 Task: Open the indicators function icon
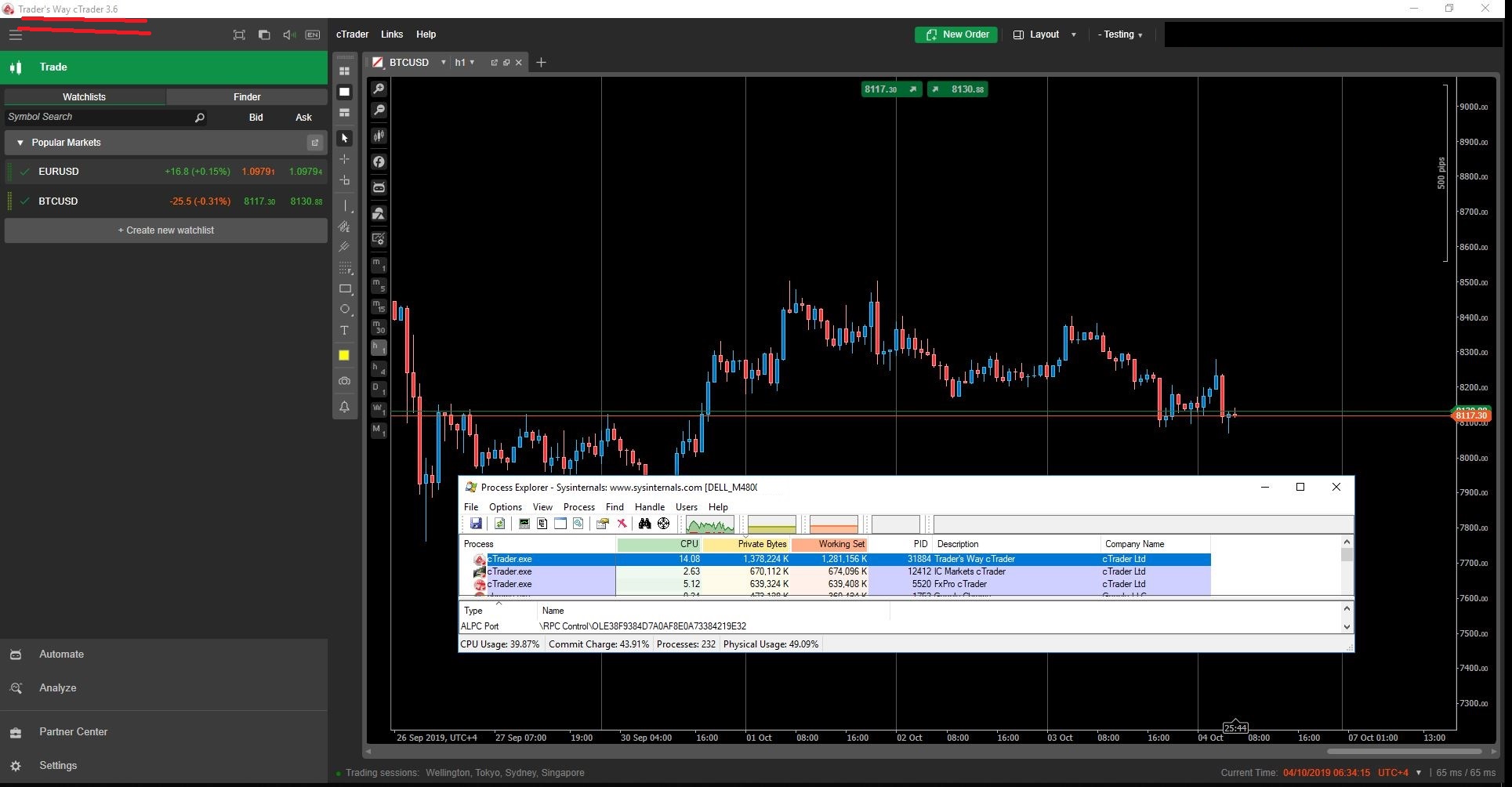click(x=379, y=161)
